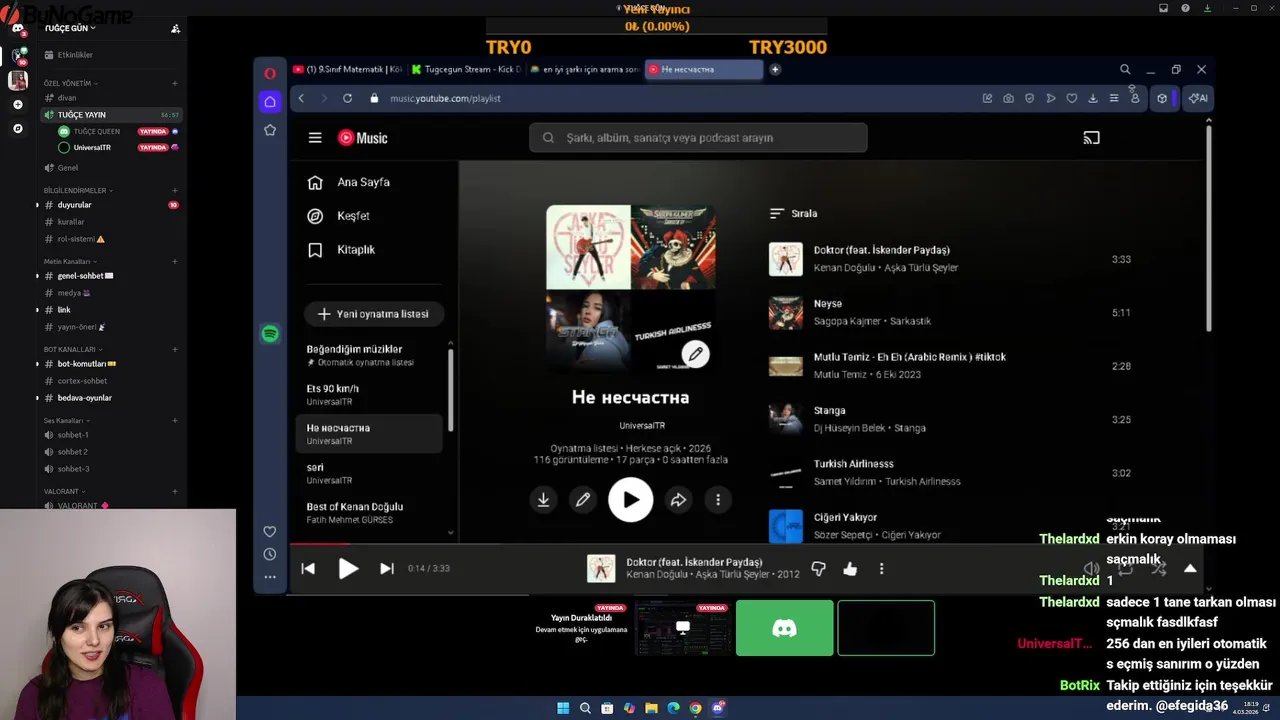The image size is (1280, 720).
Task: Click the Turkish Airlinesss song title
Action: pos(853,464)
